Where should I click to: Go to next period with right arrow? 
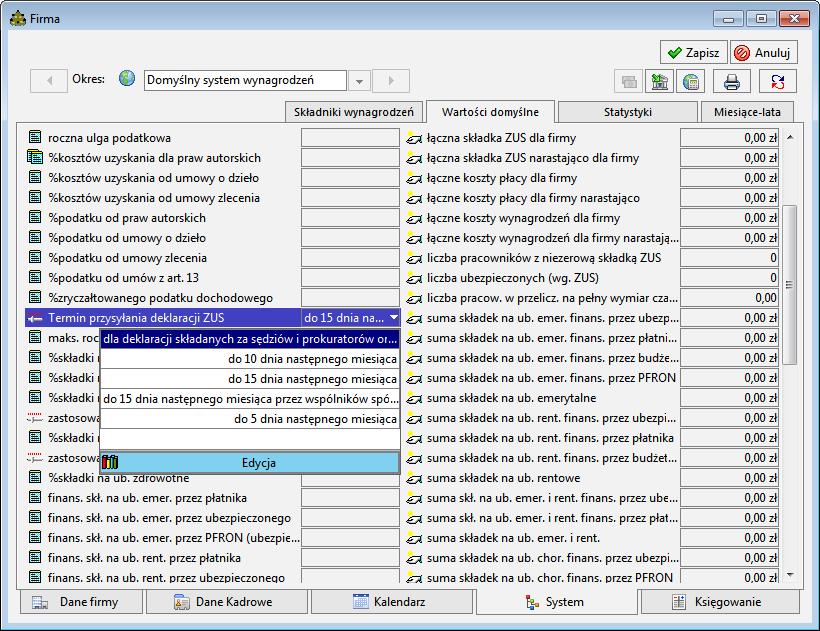[391, 81]
